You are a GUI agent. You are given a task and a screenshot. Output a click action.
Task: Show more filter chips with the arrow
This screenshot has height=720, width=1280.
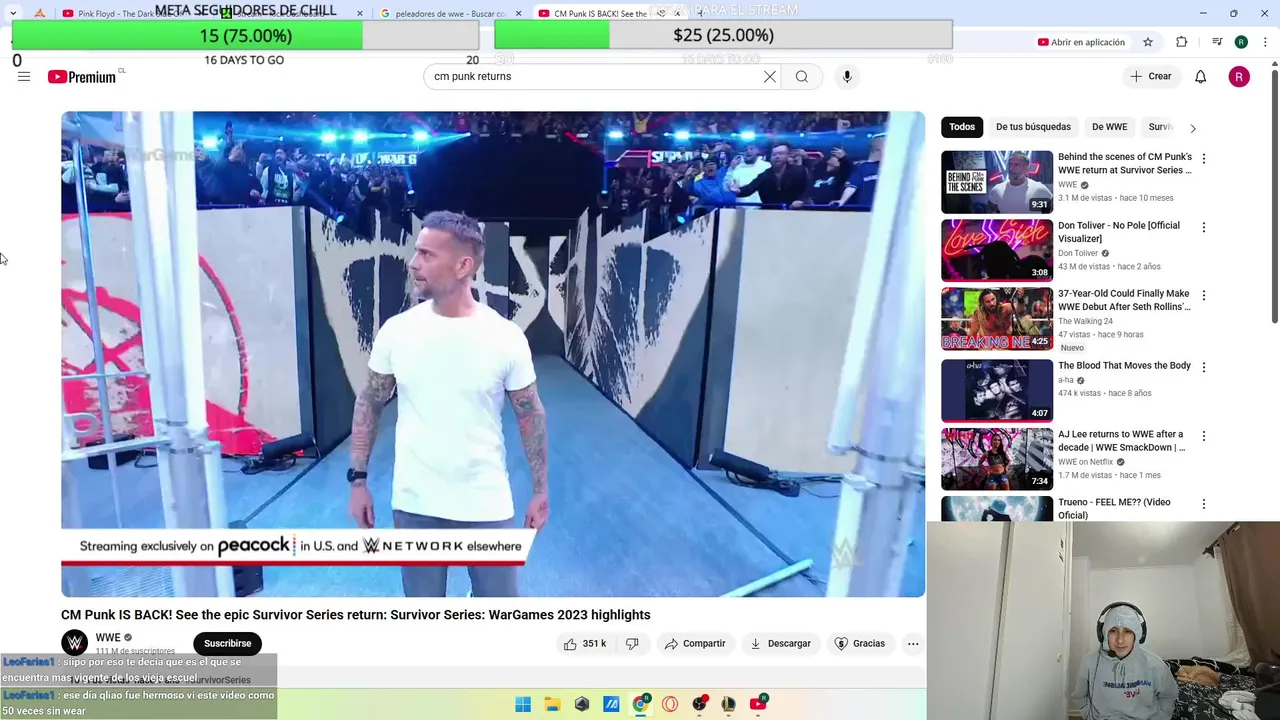click(x=1193, y=128)
